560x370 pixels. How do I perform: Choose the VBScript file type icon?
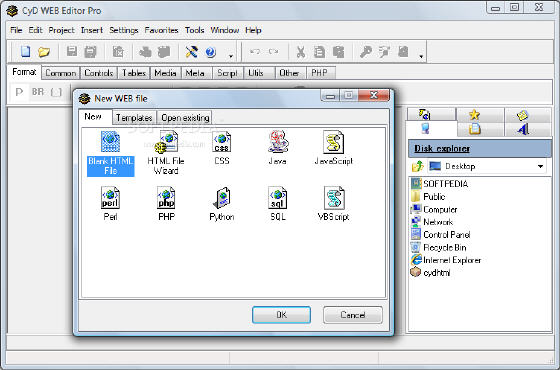click(x=334, y=198)
